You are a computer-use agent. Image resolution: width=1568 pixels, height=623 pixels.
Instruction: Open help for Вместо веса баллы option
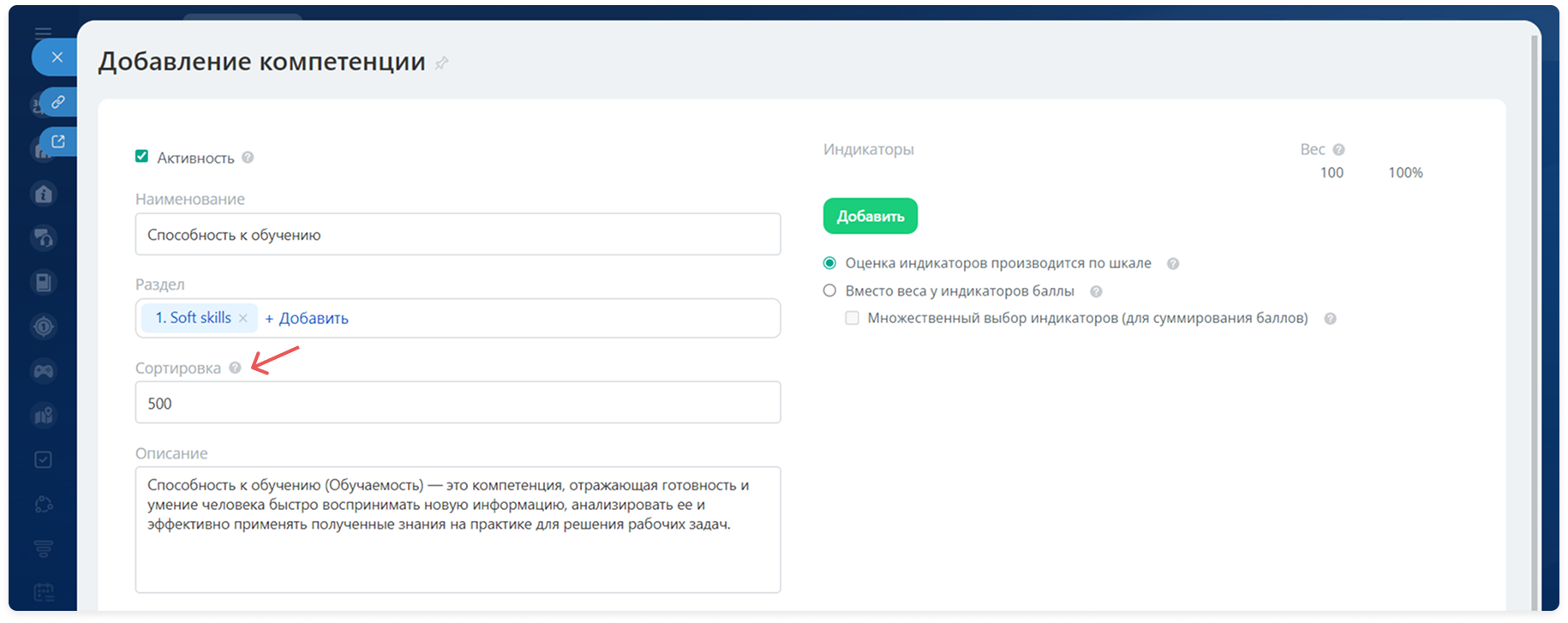[x=1096, y=291]
